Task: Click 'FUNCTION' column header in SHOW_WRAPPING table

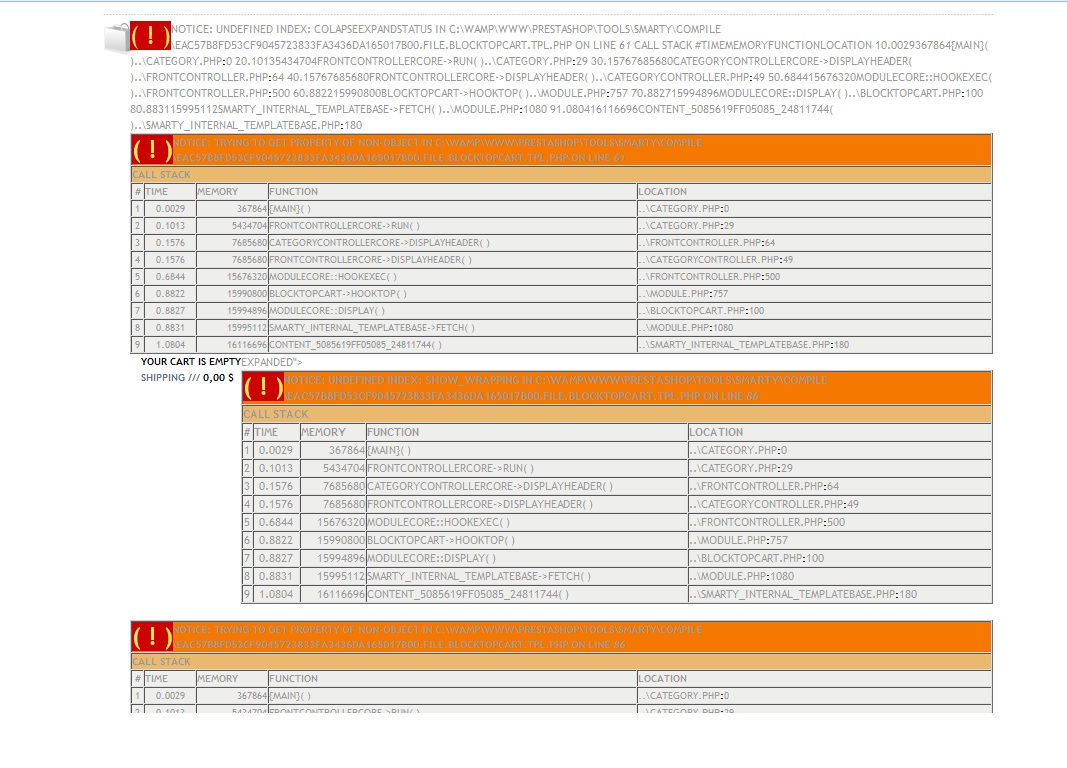Action: (x=393, y=432)
